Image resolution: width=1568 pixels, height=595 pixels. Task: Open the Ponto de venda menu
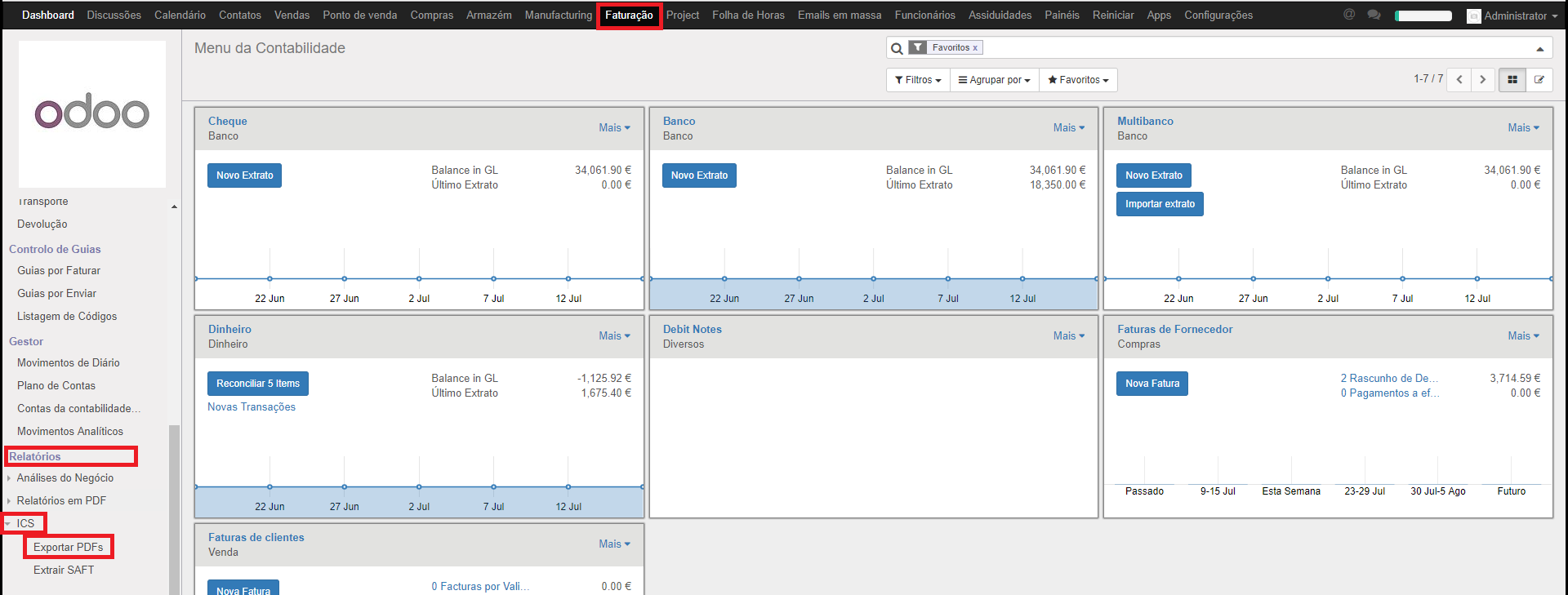point(359,15)
